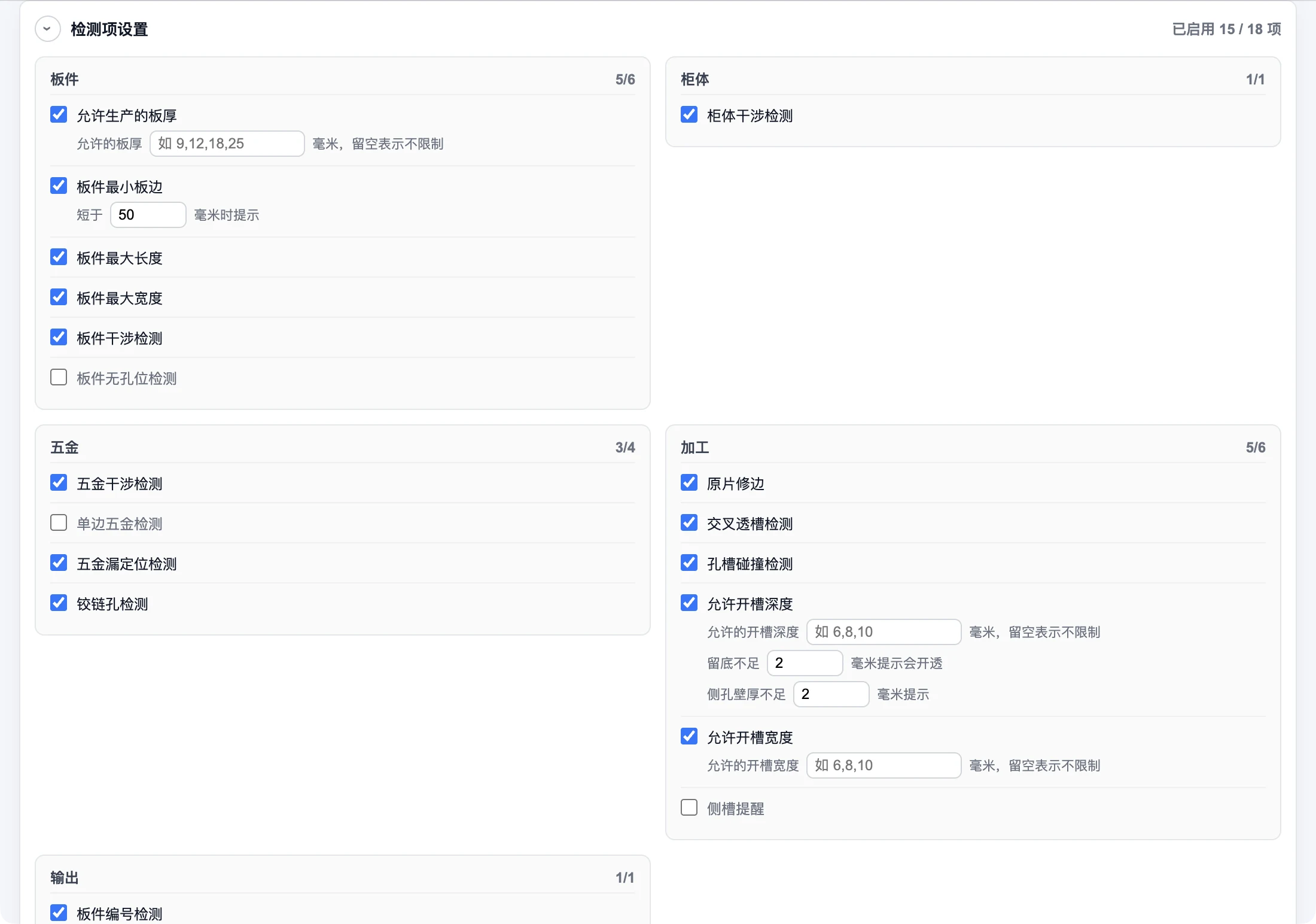Image resolution: width=1316 pixels, height=924 pixels.
Task: Uncheck 板件最大宽度 option
Action: (59, 297)
